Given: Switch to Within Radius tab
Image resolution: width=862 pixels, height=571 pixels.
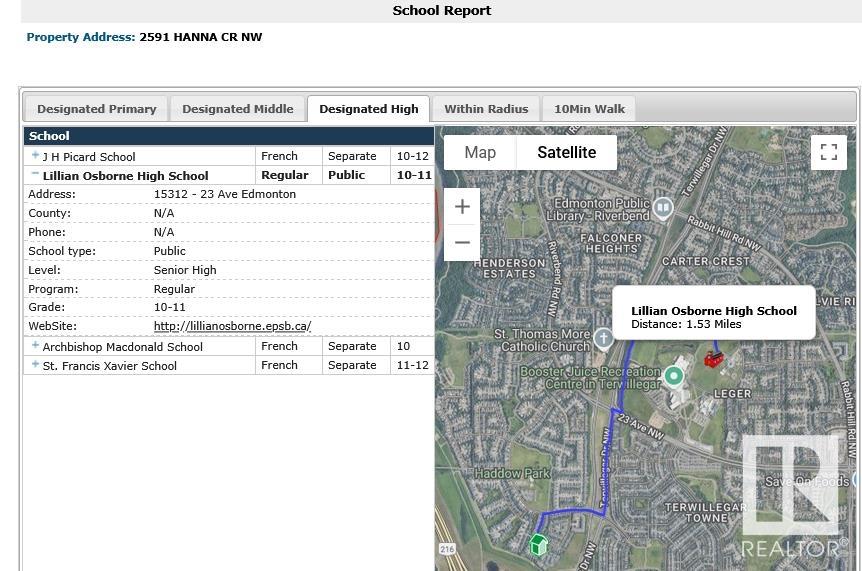Looking at the screenshot, I should (x=486, y=109).
